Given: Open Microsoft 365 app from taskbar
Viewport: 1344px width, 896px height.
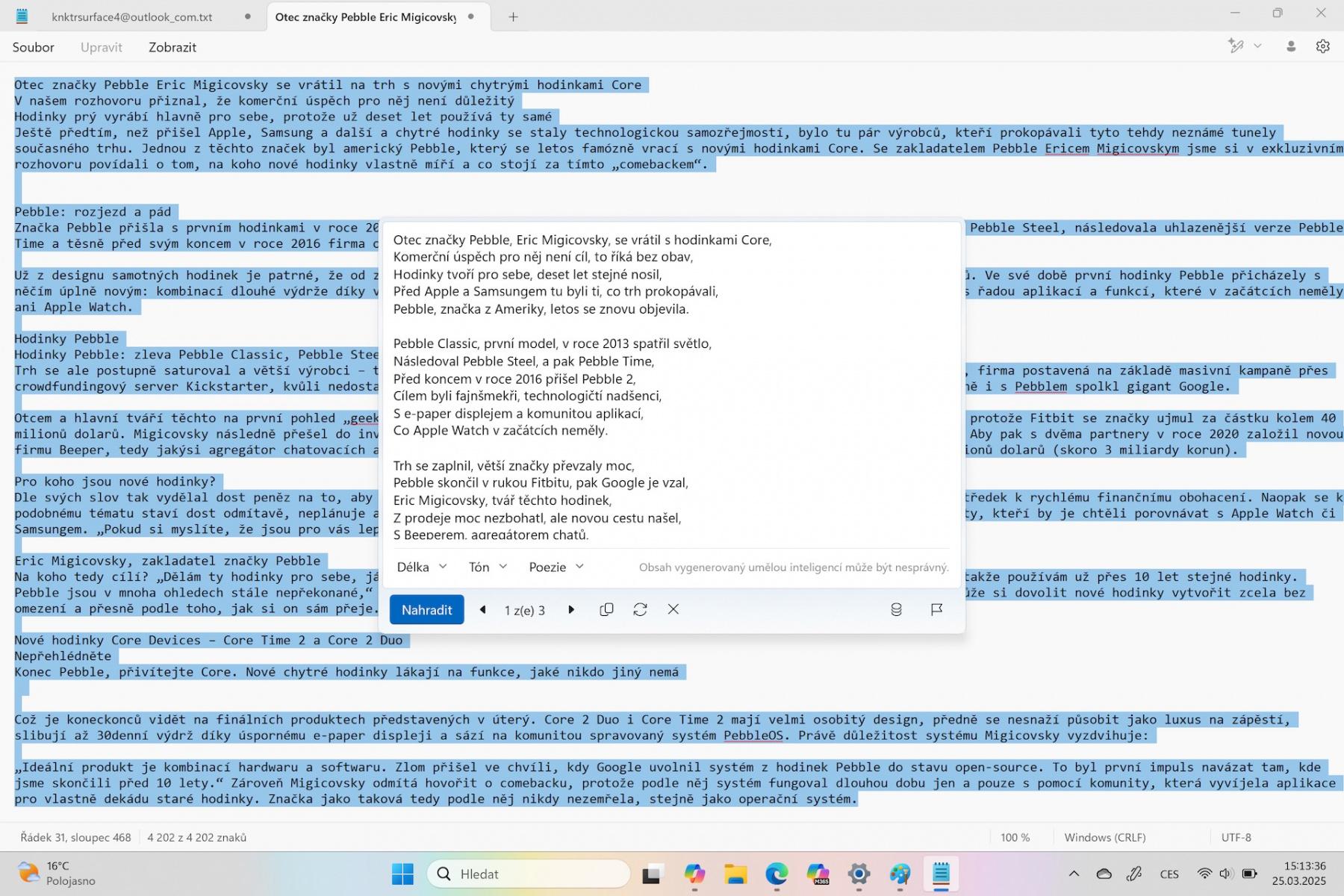Looking at the screenshot, I should pos(818,874).
